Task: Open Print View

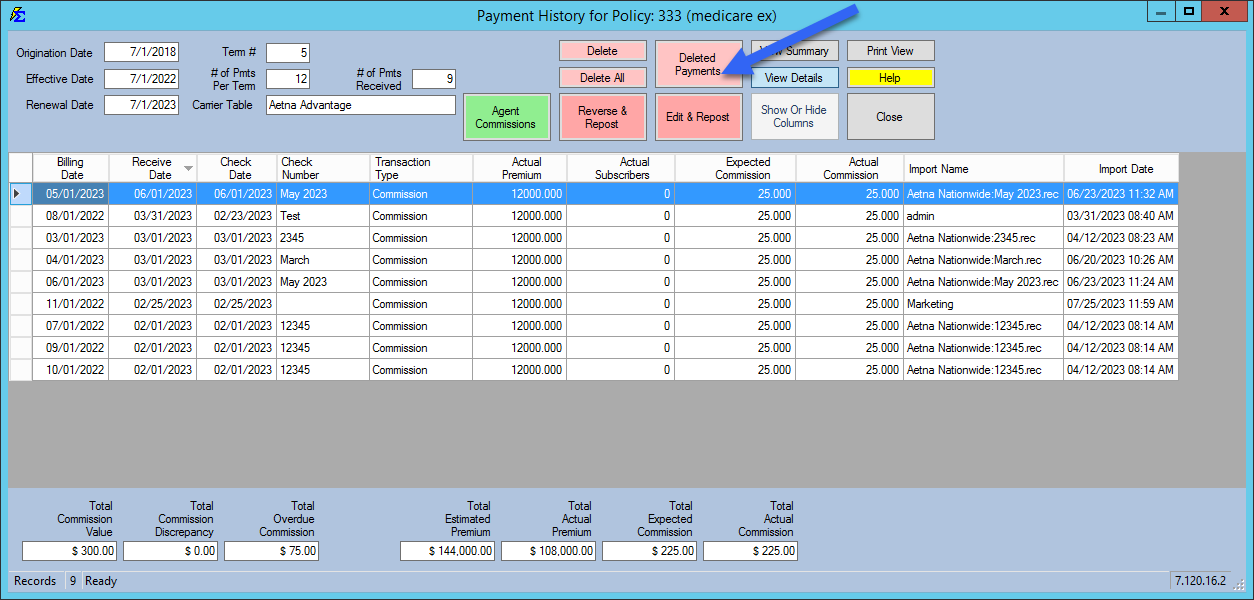Action: point(889,50)
